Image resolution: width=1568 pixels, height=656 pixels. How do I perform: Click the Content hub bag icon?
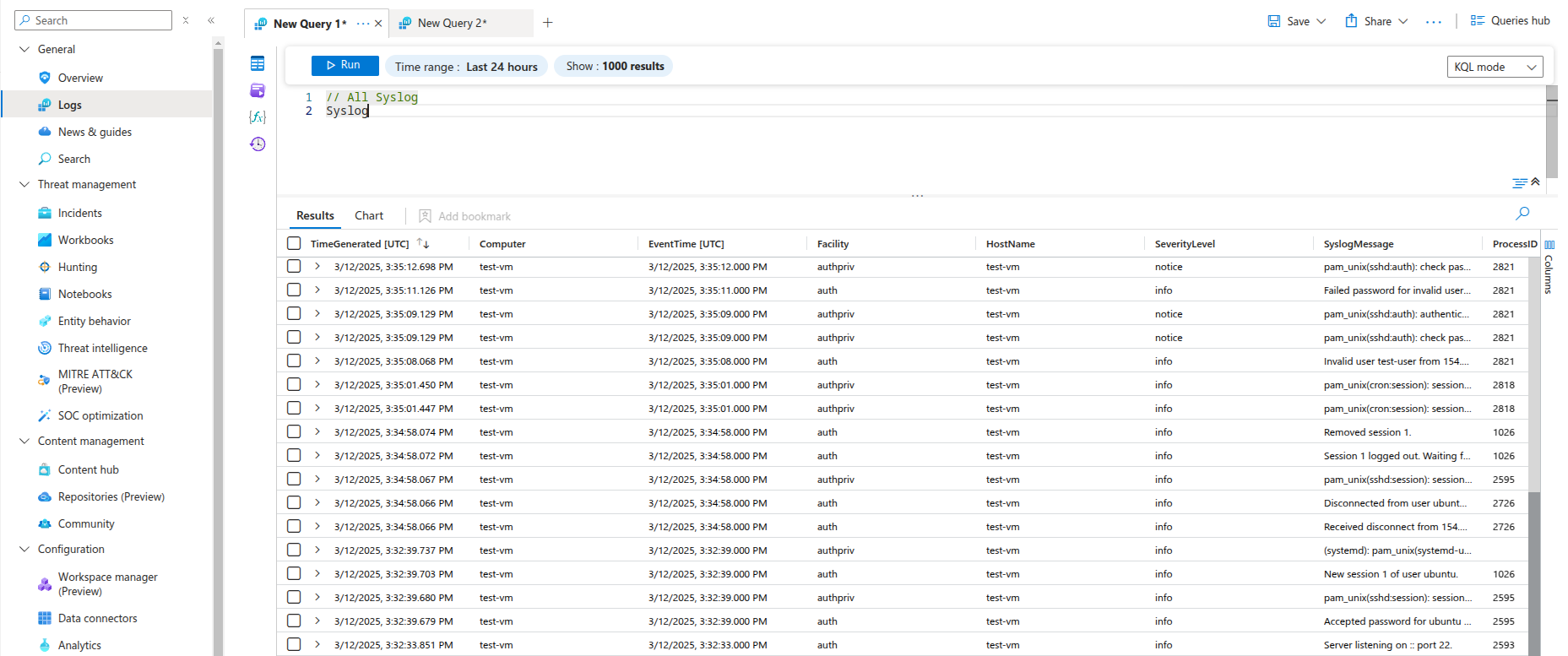tap(45, 469)
